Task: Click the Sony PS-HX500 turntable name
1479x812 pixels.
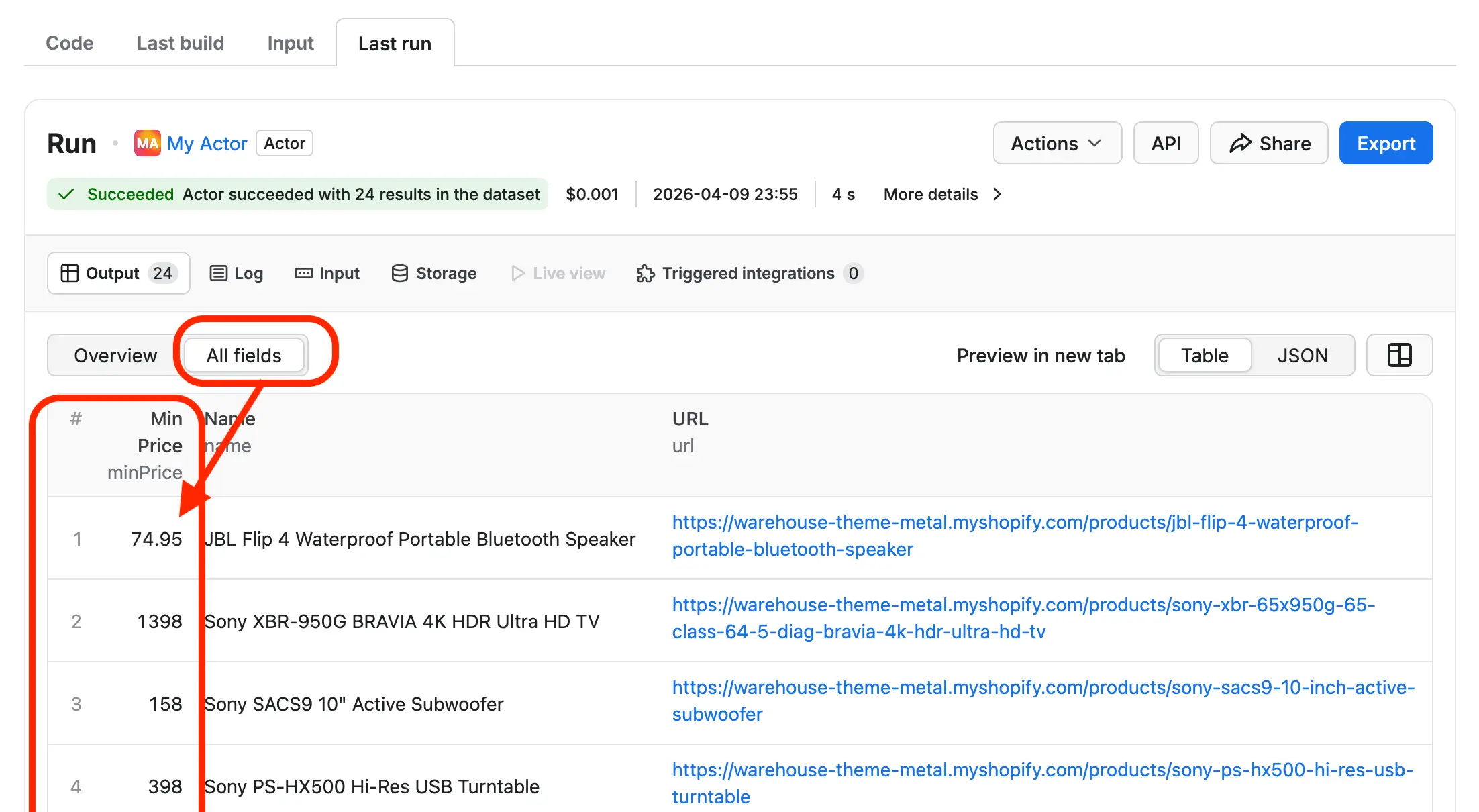Action: (x=372, y=786)
